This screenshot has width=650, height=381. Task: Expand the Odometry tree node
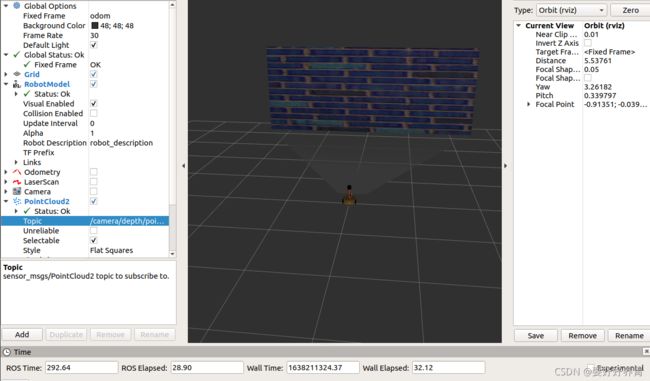pyautogui.click(x=6, y=172)
